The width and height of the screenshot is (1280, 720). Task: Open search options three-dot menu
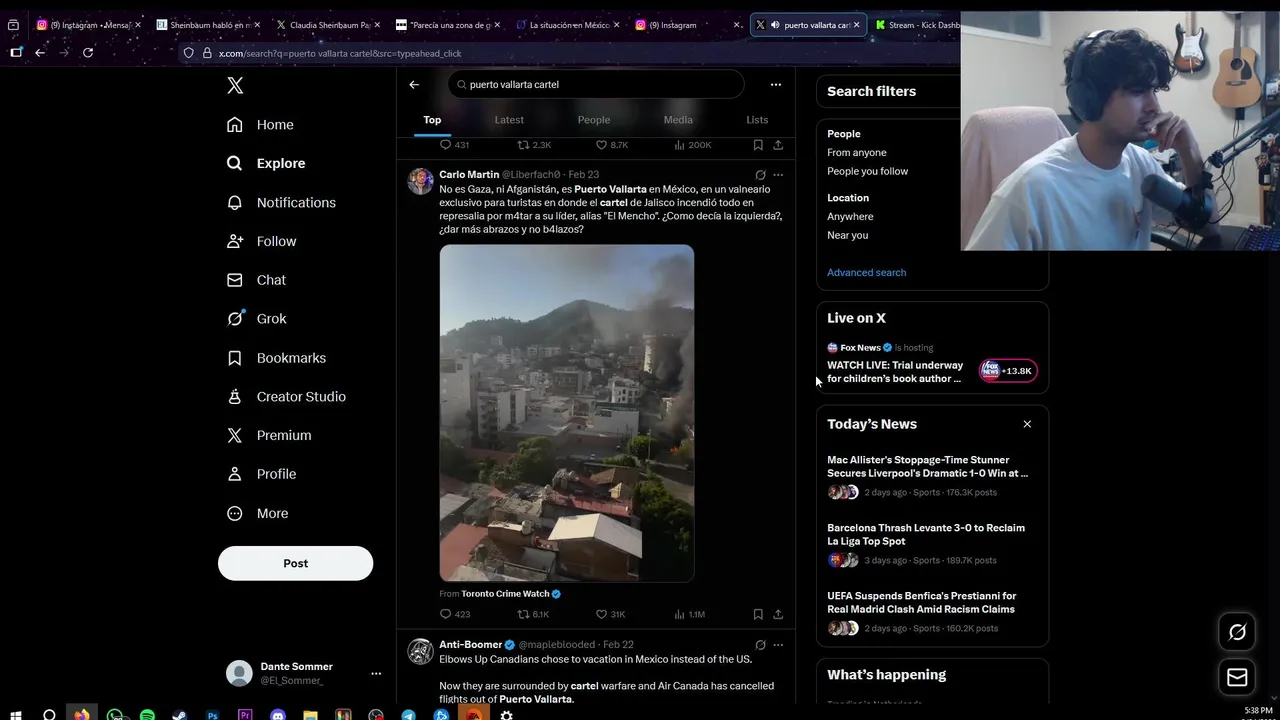pyautogui.click(x=775, y=85)
